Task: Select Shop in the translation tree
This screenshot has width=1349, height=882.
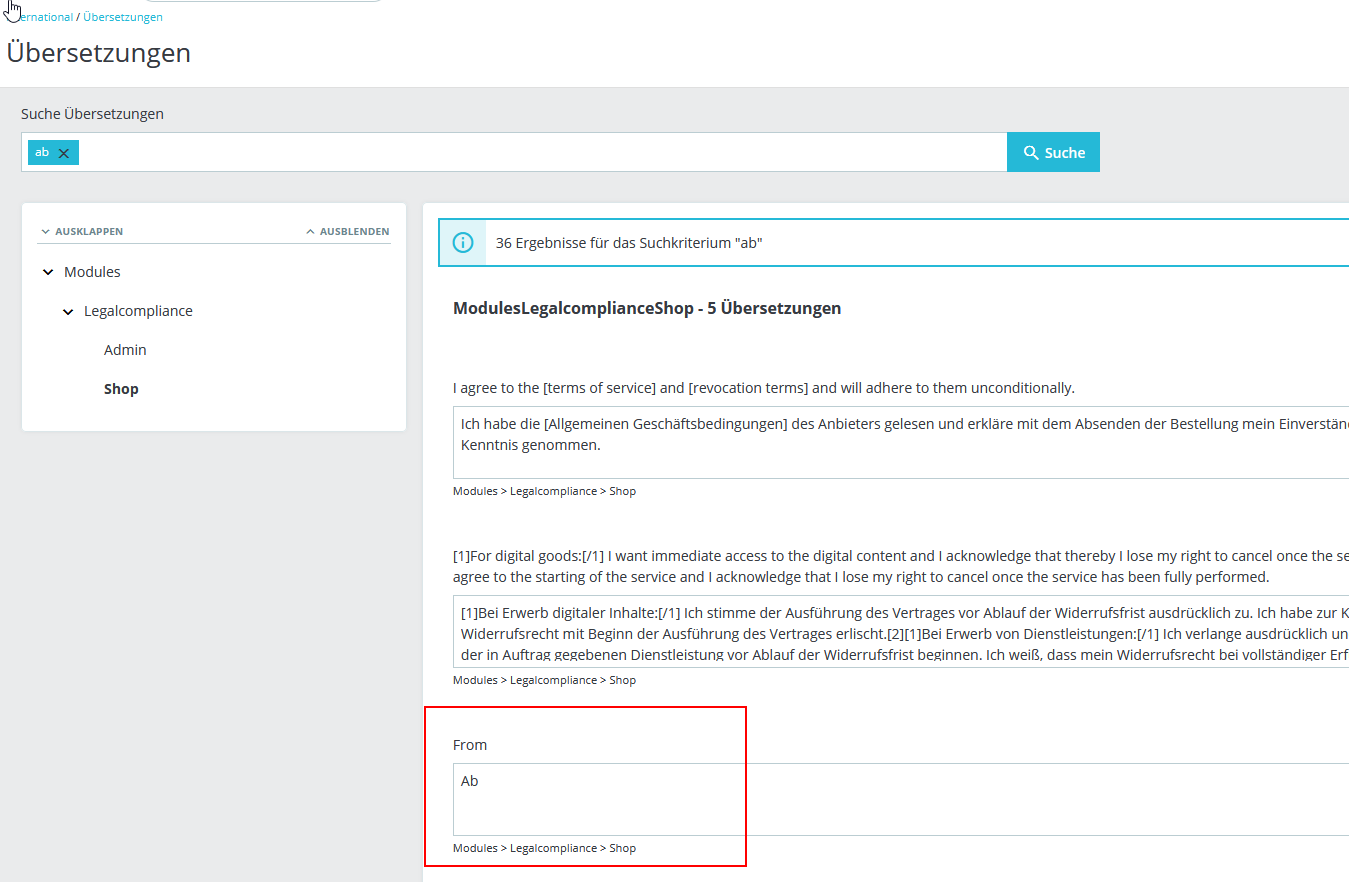Action: (x=121, y=389)
